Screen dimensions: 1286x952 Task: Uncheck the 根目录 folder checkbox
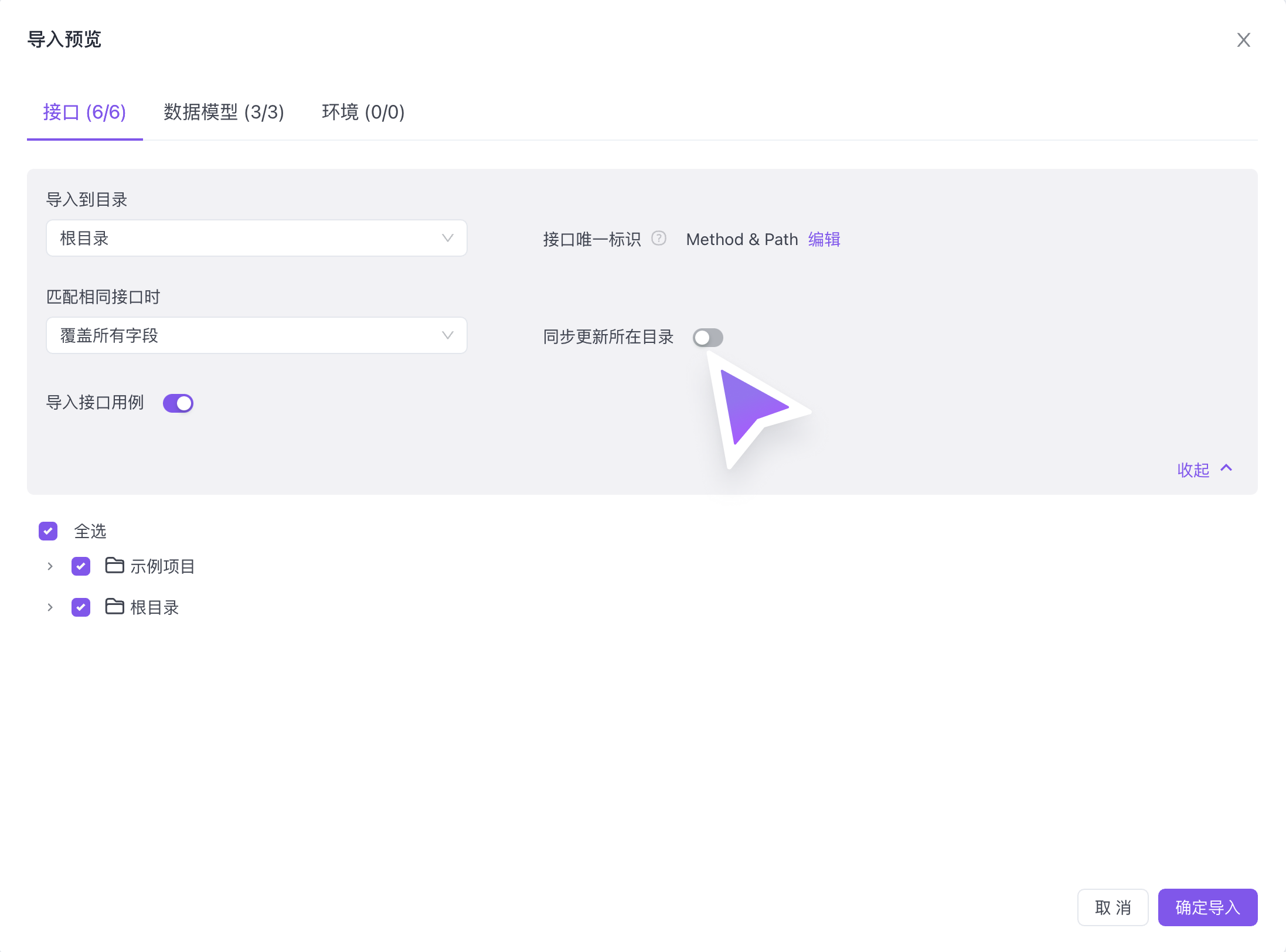coord(81,607)
